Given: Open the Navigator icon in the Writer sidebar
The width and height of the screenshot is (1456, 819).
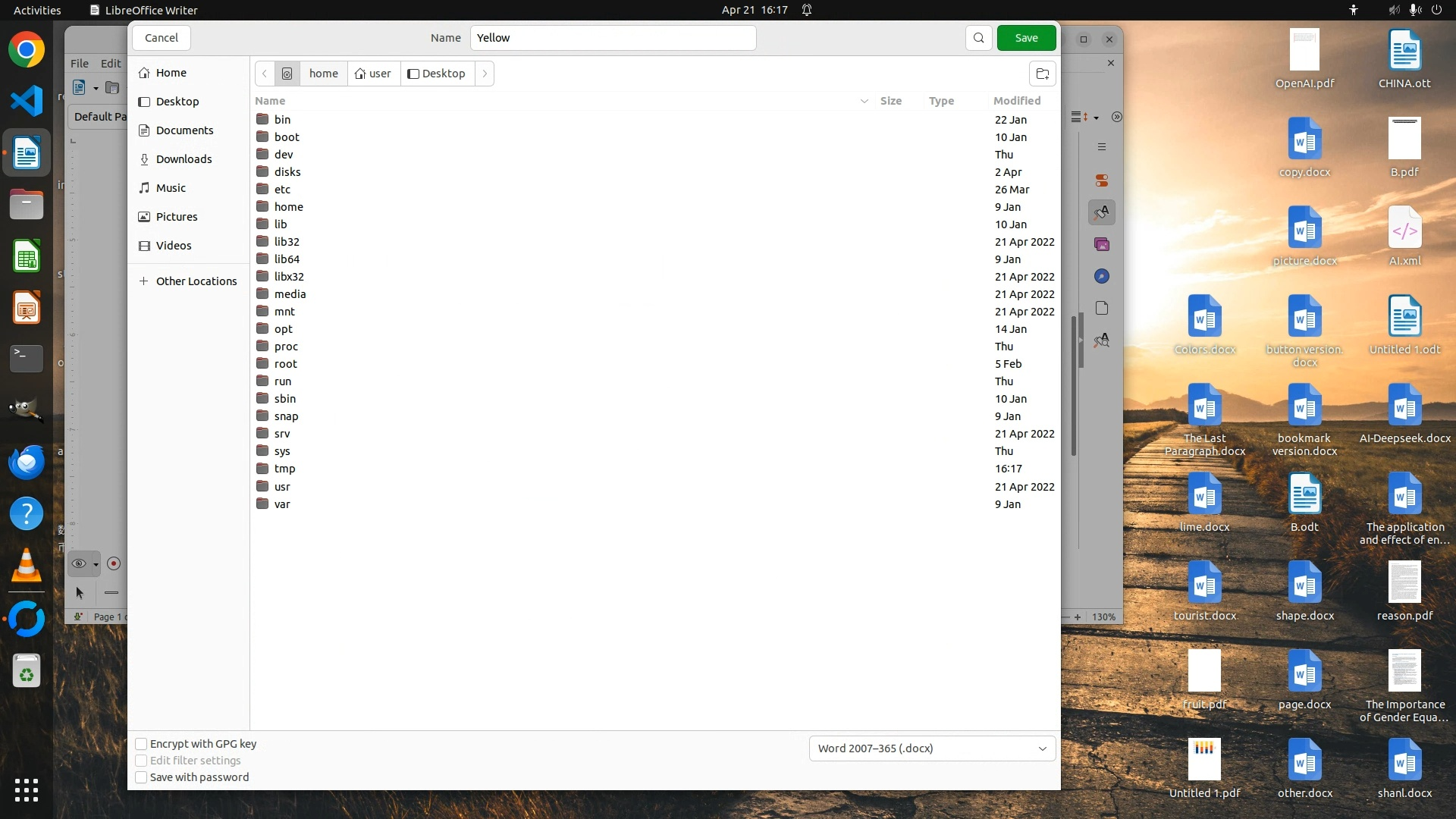Looking at the screenshot, I should click(x=1102, y=276).
